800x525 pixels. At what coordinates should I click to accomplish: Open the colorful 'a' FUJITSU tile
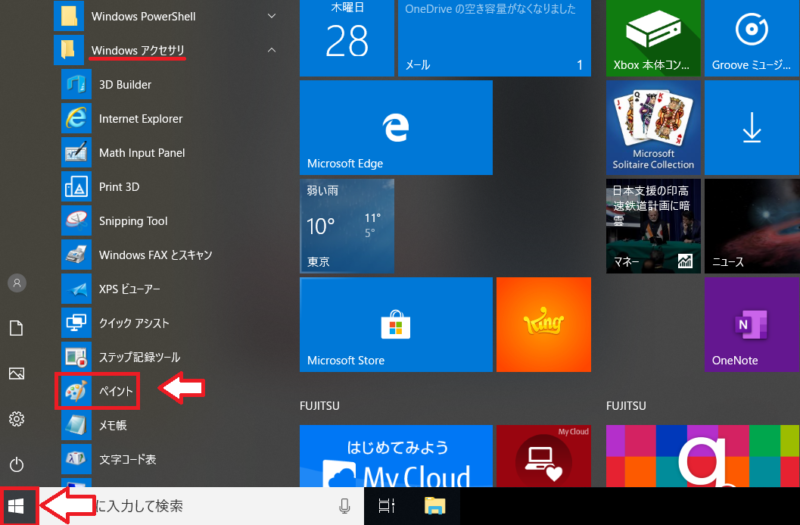click(703, 456)
